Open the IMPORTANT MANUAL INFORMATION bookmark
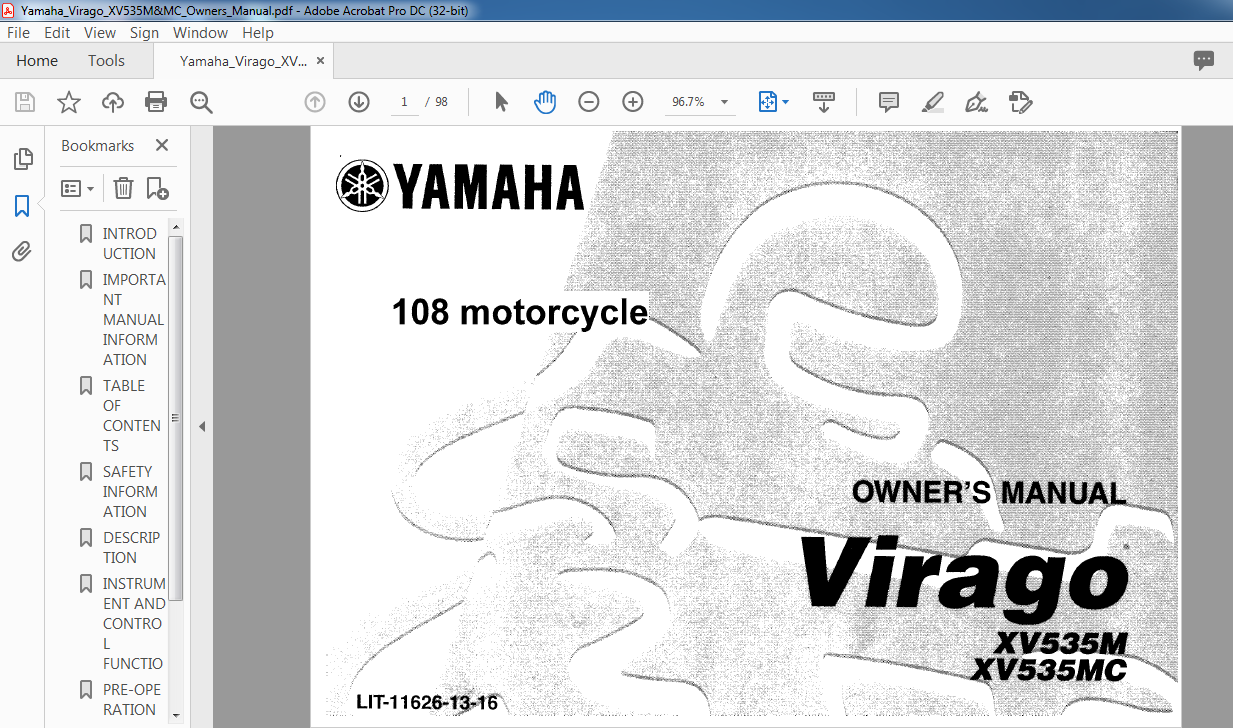1233x728 pixels. click(133, 320)
